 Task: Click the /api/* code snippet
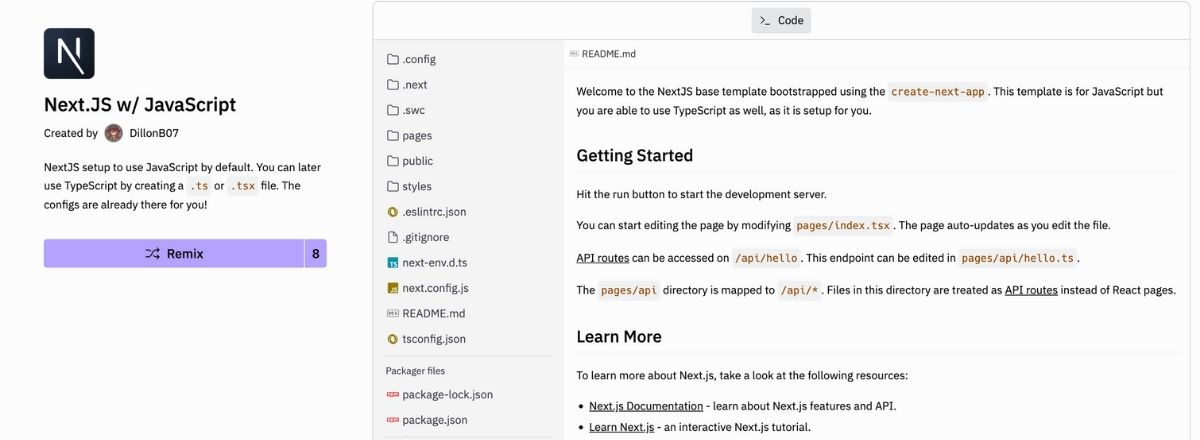[800, 291]
